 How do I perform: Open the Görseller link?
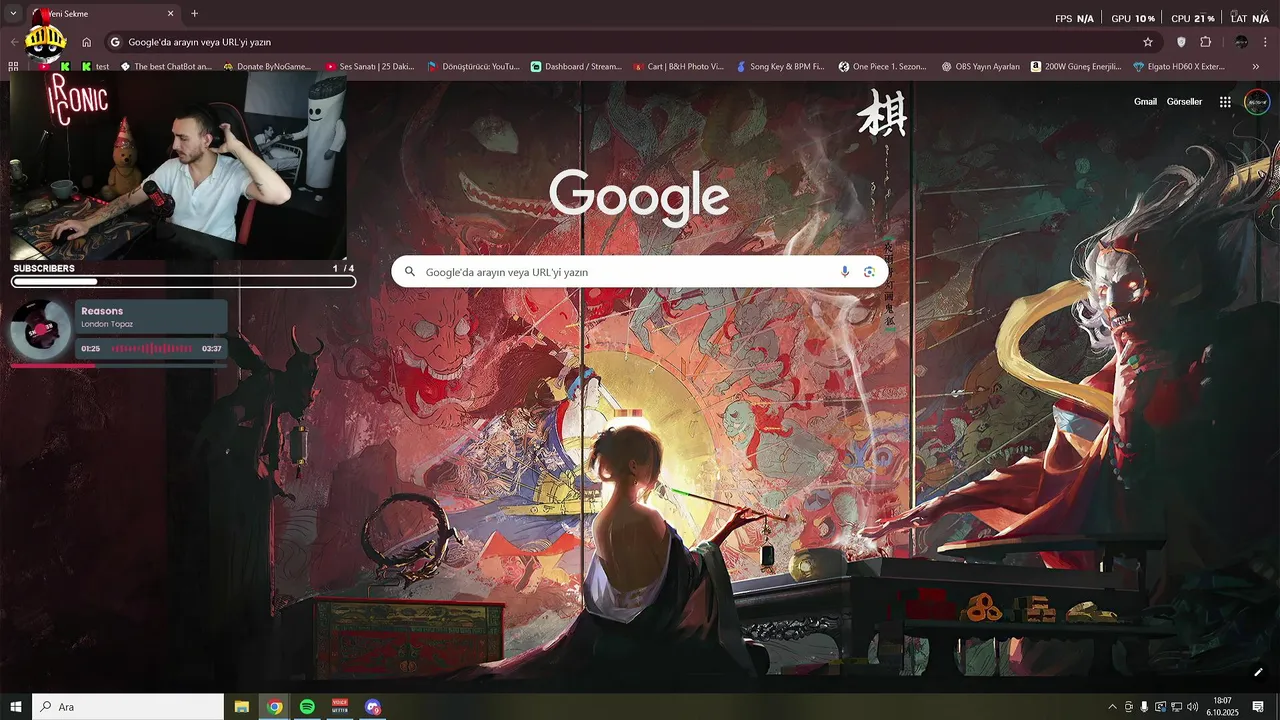(1184, 102)
